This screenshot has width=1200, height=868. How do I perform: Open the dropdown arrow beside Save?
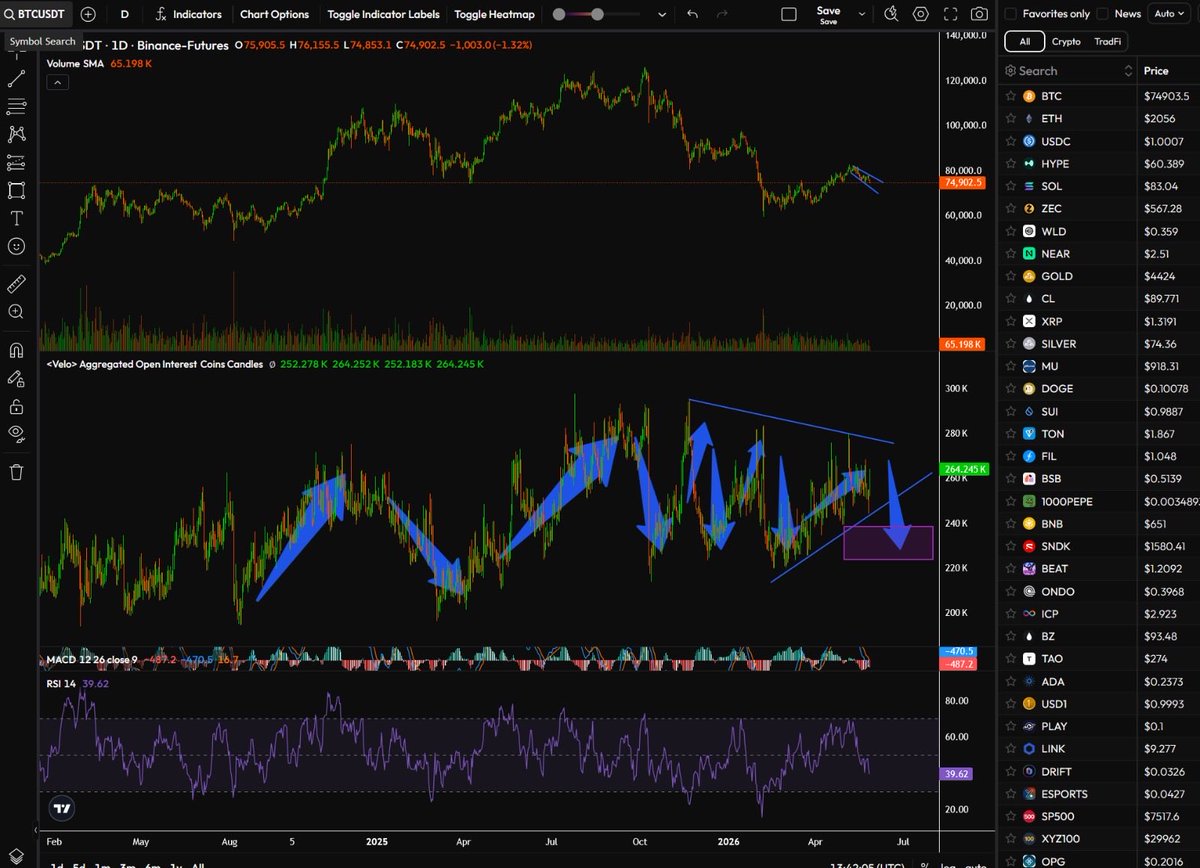point(863,14)
